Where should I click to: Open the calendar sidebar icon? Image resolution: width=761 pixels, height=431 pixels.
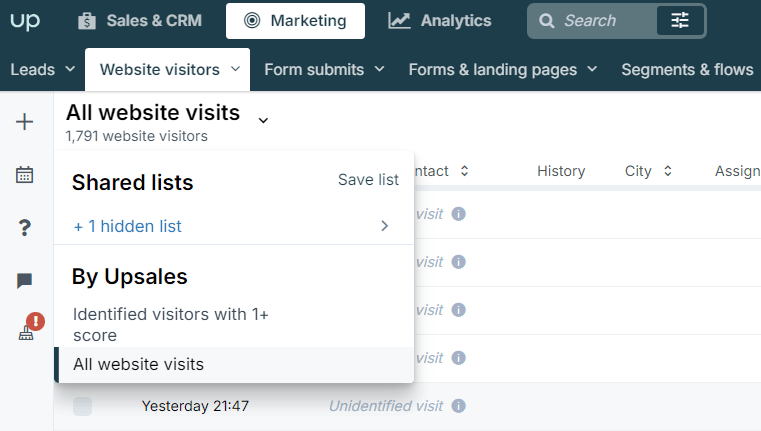click(24, 174)
